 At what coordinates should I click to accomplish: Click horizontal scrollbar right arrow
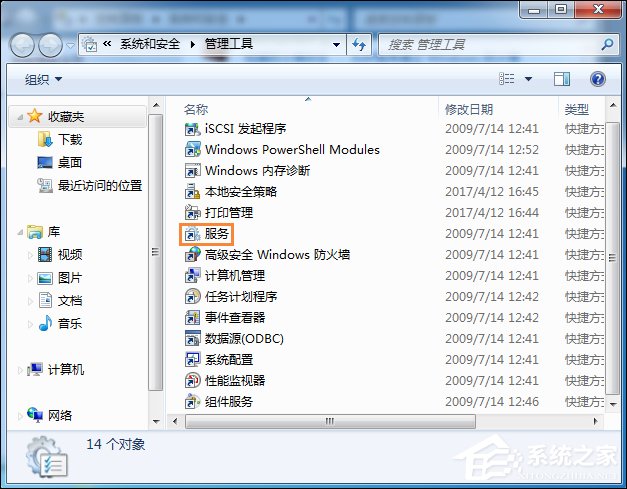(x=596, y=421)
